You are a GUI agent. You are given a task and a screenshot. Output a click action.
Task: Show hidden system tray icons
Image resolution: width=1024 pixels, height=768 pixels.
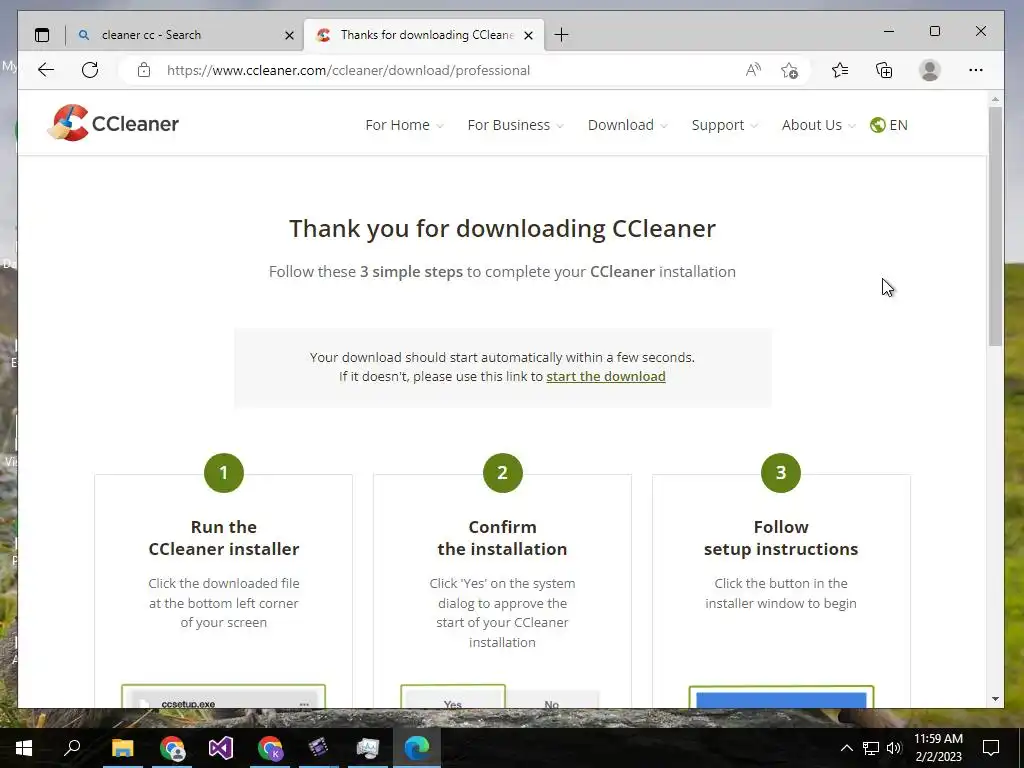coord(846,748)
